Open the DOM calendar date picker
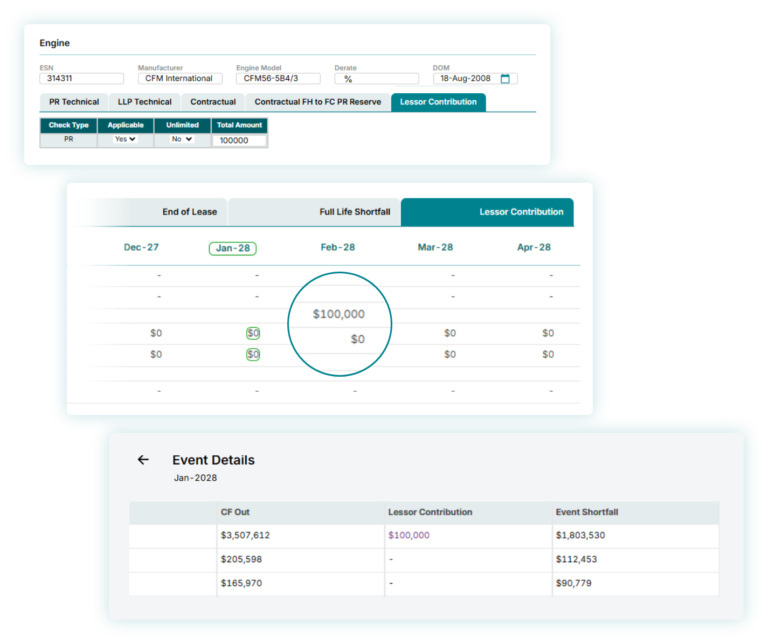 505,78
